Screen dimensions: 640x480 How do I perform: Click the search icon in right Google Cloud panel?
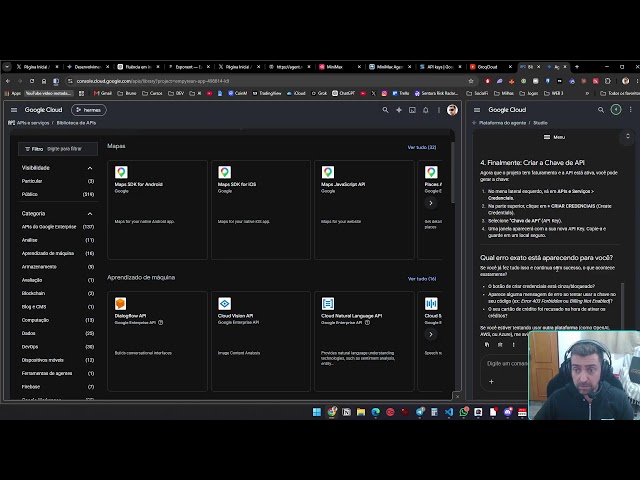(601, 110)
